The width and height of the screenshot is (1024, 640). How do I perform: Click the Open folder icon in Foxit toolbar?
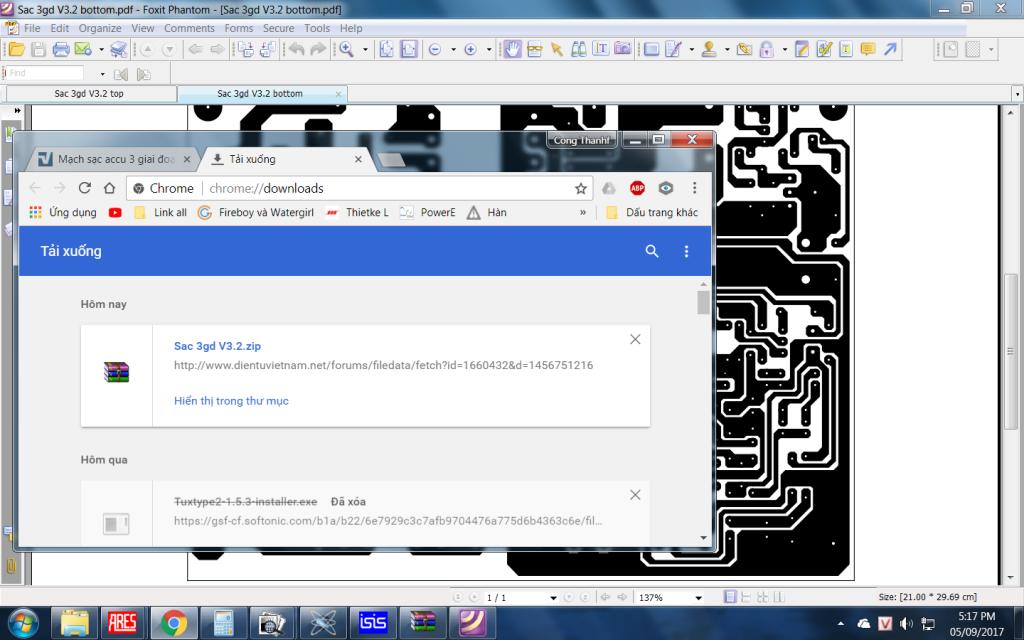pos(16,49)
